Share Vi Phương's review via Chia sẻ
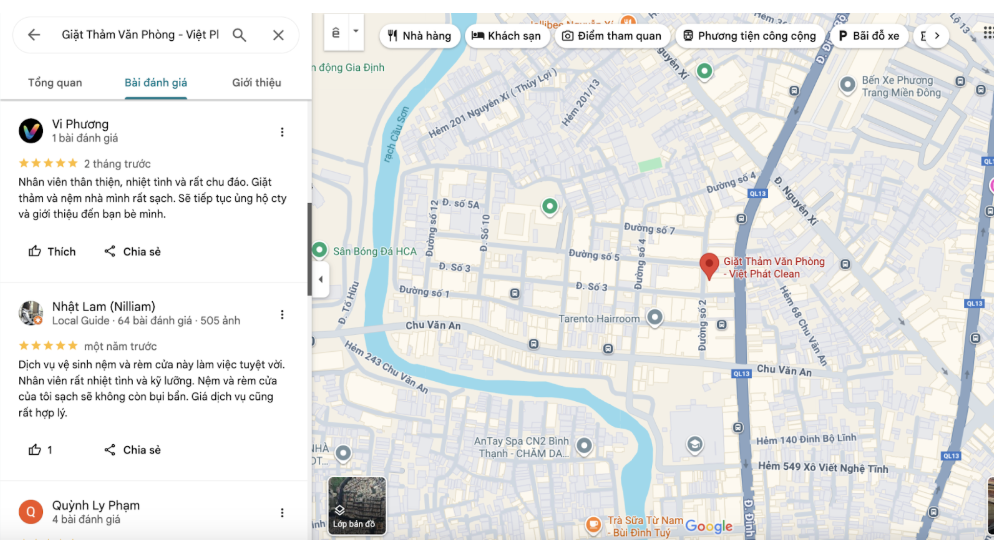Screen dimensions: 994x541 pyautogui.click(x=132, y=252)
